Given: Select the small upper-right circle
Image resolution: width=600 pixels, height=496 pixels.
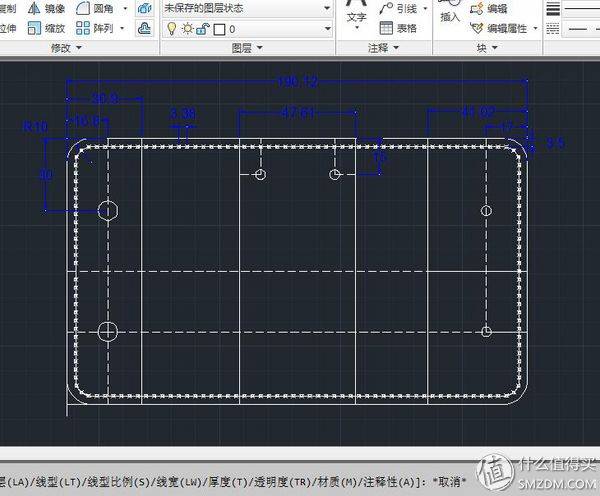Looking at the screenshot, I should [x=486, y=210].
